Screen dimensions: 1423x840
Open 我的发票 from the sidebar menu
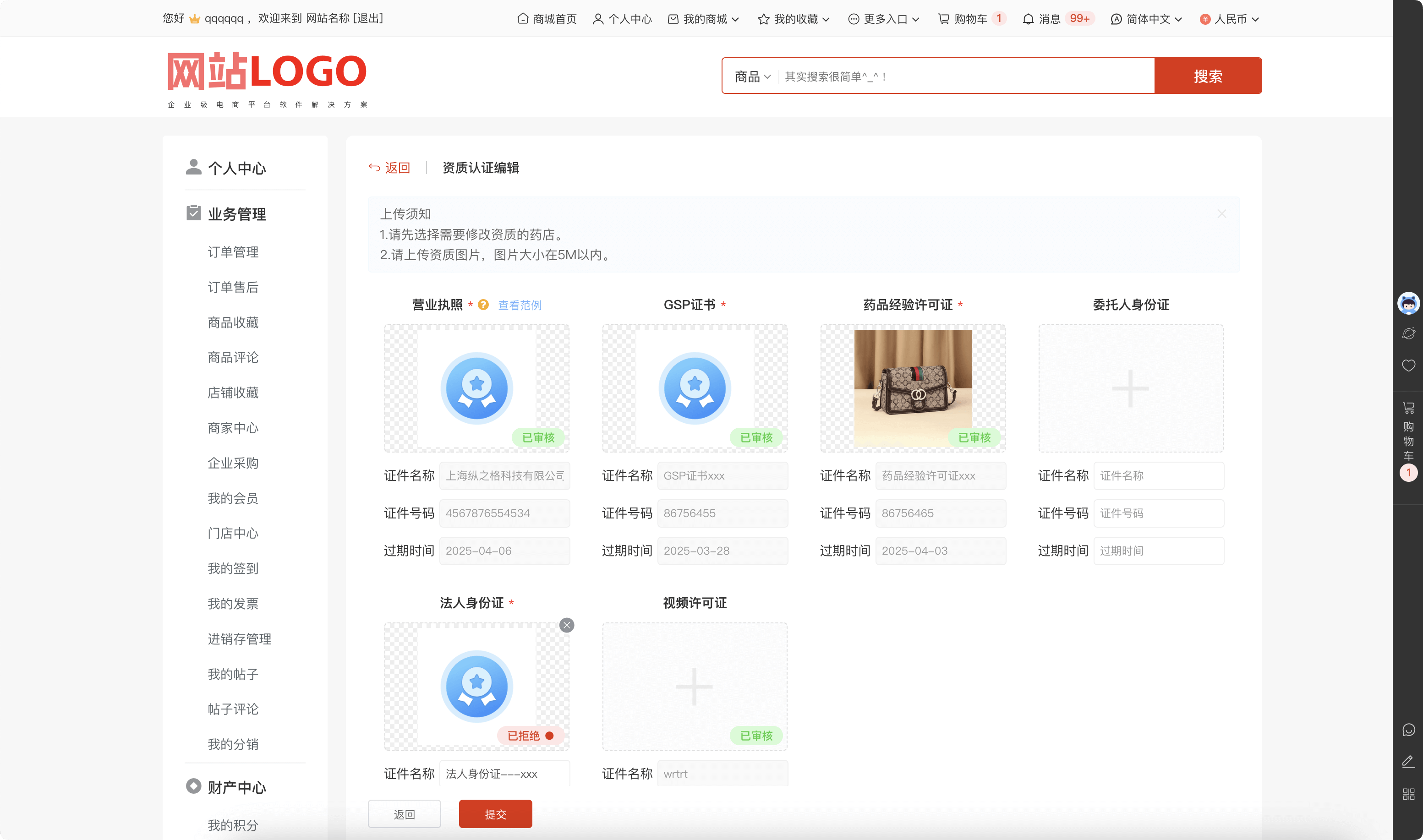(x=233, y=603)
